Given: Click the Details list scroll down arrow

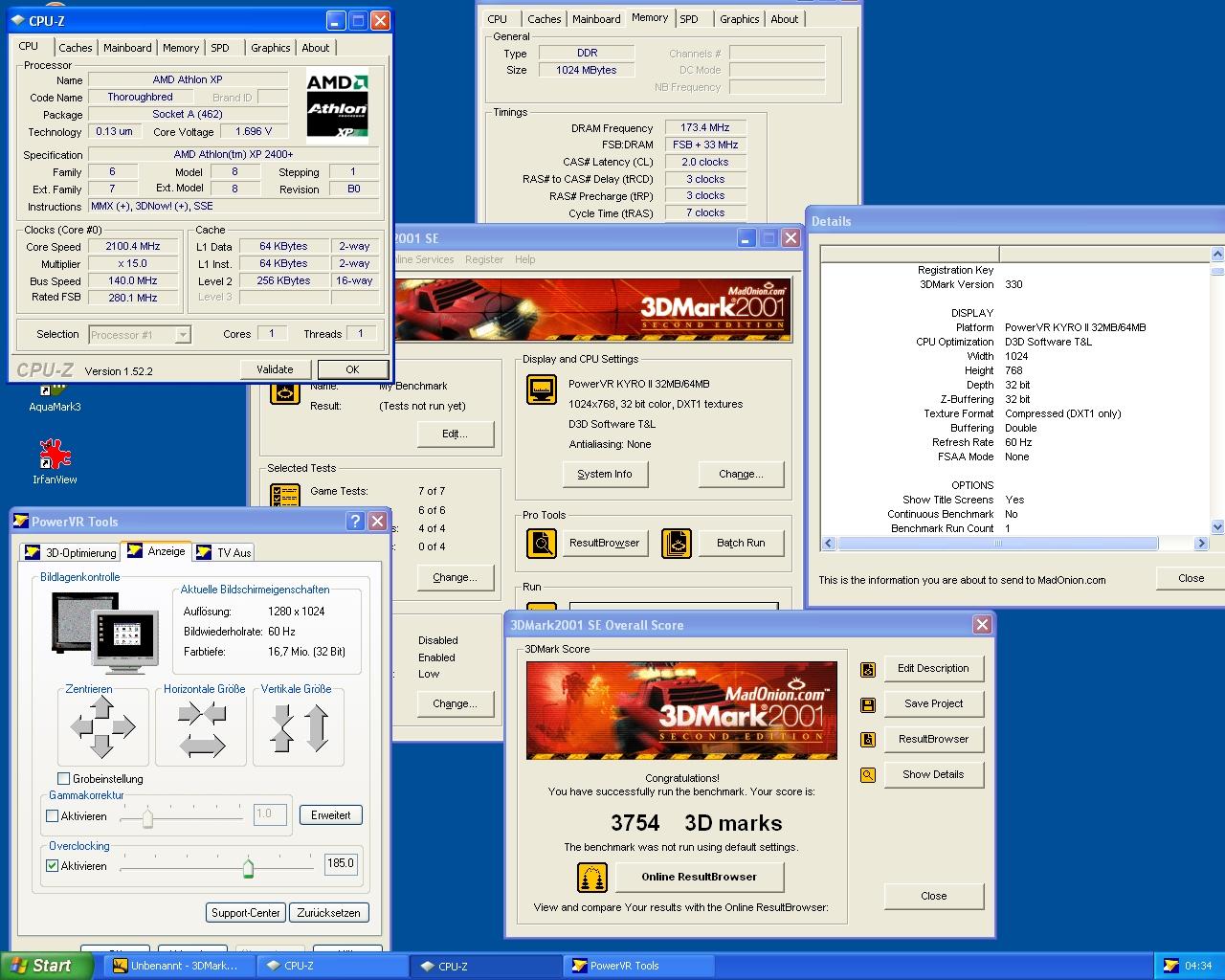Looking at the screenshot, I should click(x=1217, y=527).
